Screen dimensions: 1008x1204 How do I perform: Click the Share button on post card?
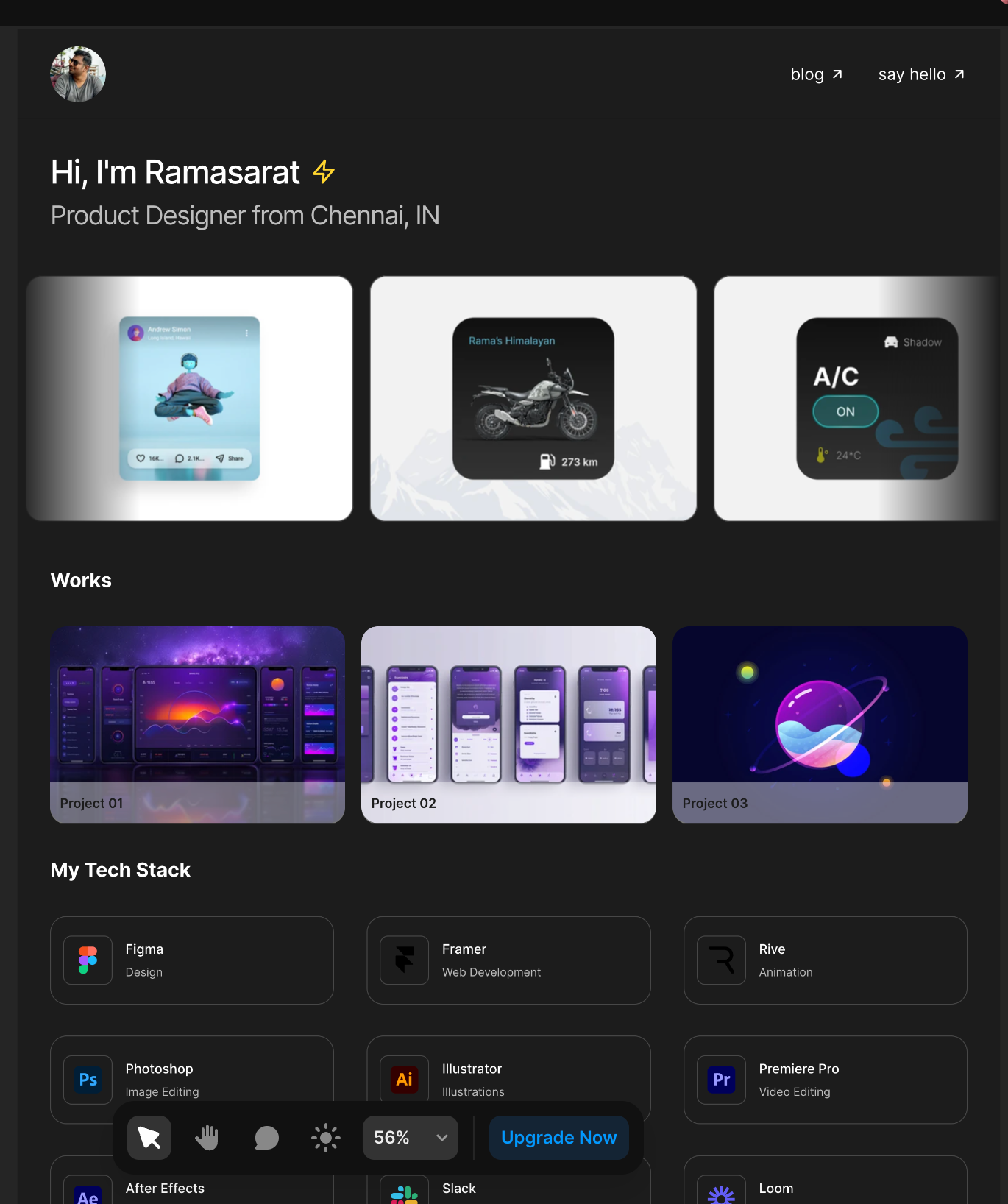point(230,458)
